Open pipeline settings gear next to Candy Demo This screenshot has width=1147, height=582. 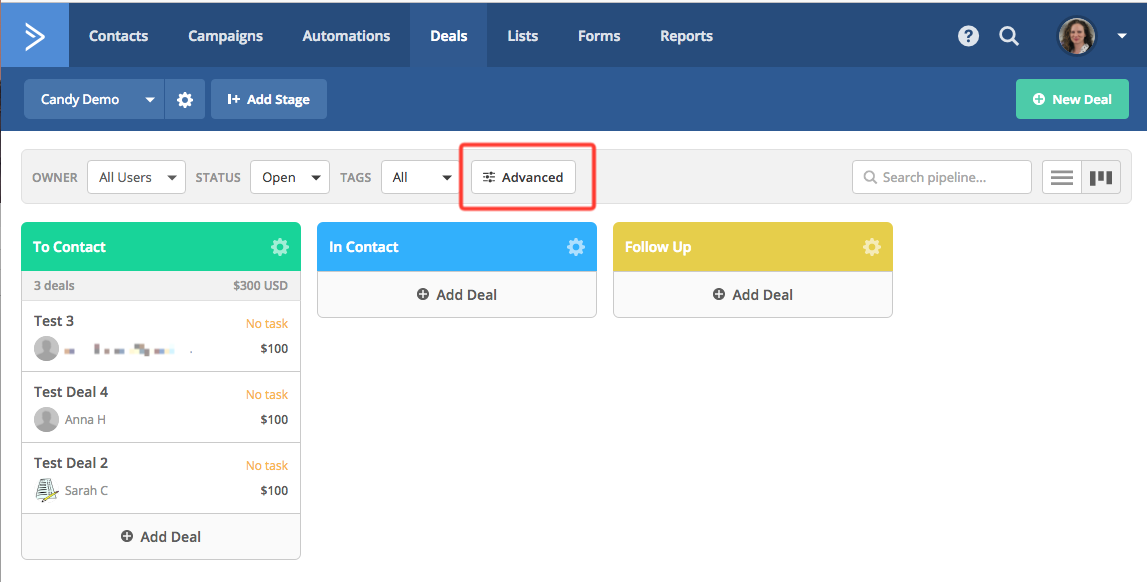click(x=185, y=100)
